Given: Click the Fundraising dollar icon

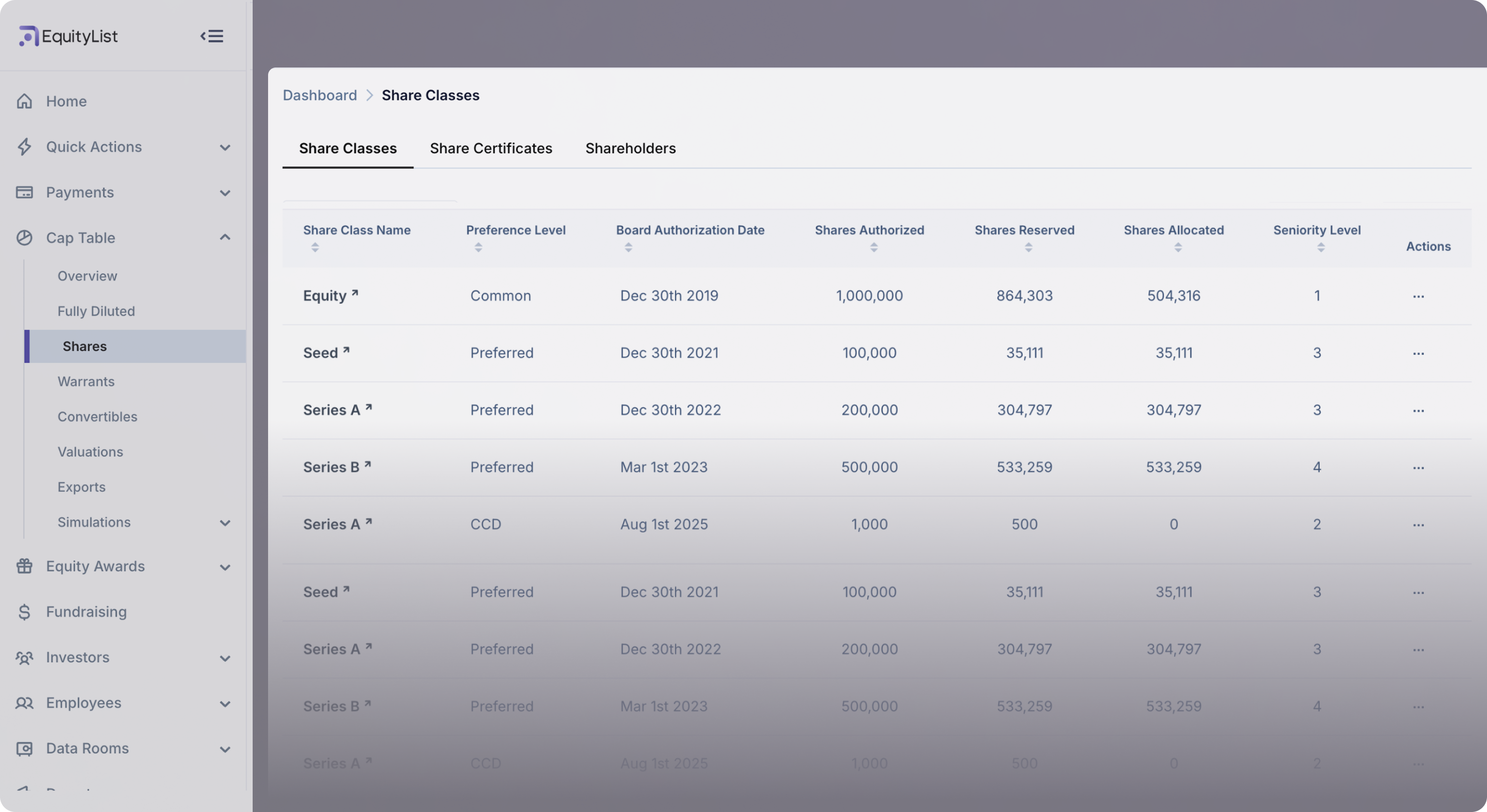Looking at the screenshot, I should (x=24, y=612).
